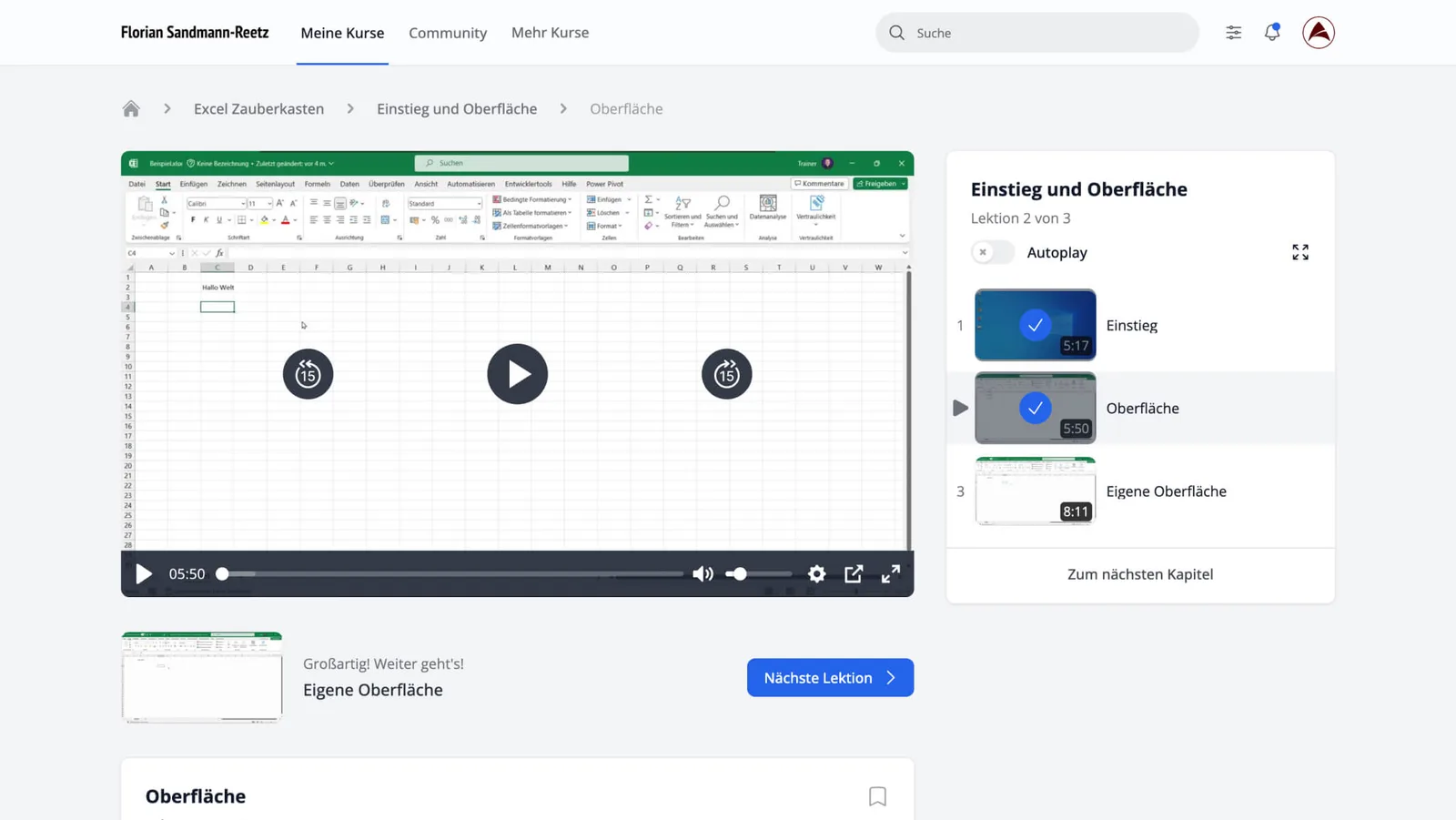
Task: Enter video fullscreen mode
Action: (891, 574)
